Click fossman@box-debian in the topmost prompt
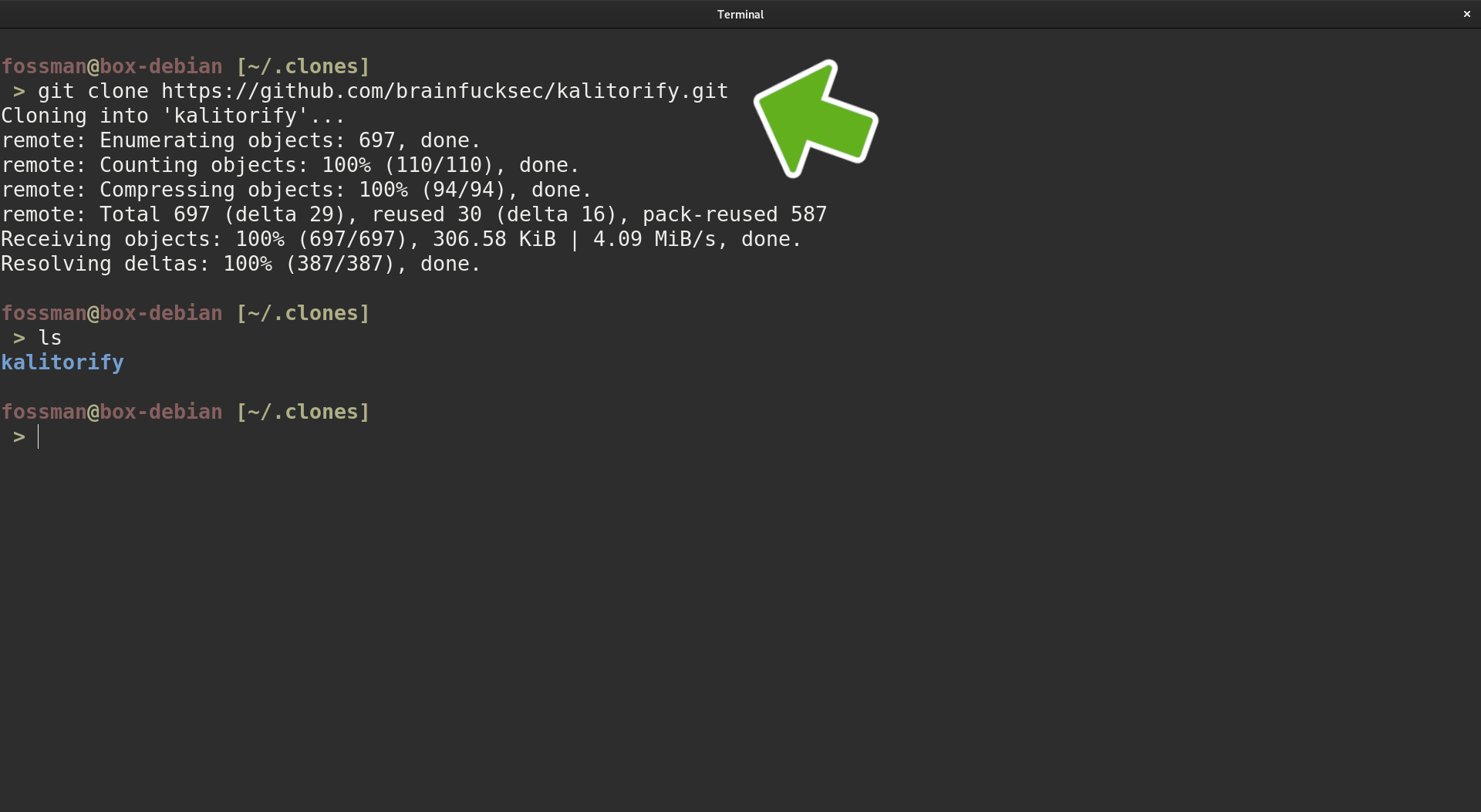Image resolution: width=1481 pixels, height=812 pixels. click(112, 66)
